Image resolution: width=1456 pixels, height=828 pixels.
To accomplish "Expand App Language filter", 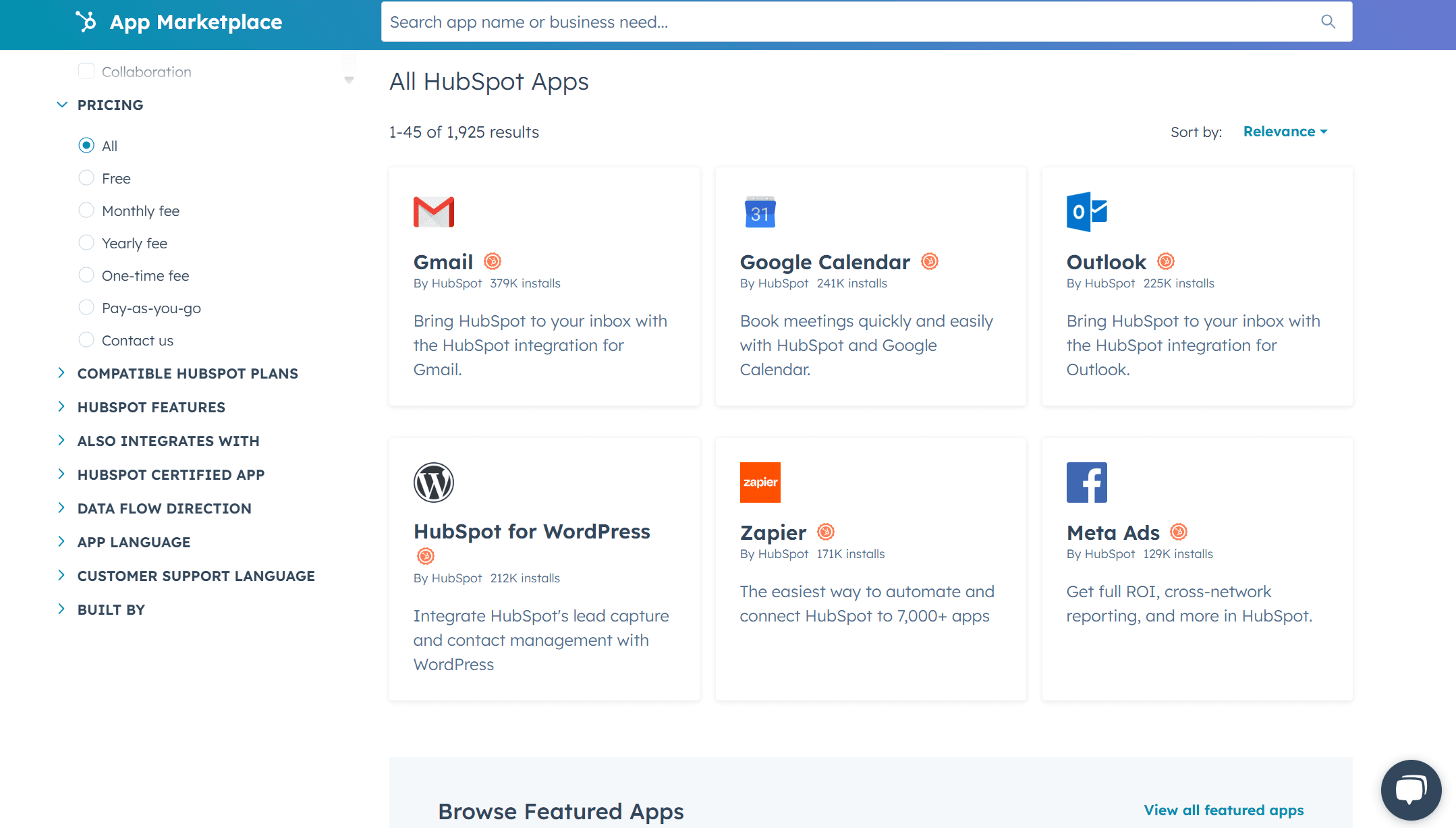I will 123,542.
